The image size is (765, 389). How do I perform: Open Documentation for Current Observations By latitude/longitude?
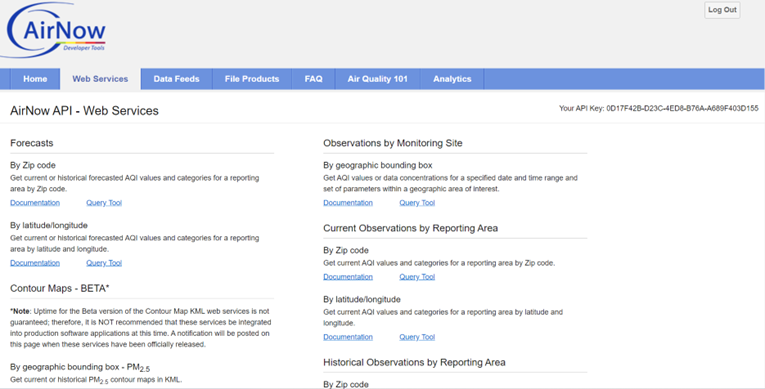348,337
